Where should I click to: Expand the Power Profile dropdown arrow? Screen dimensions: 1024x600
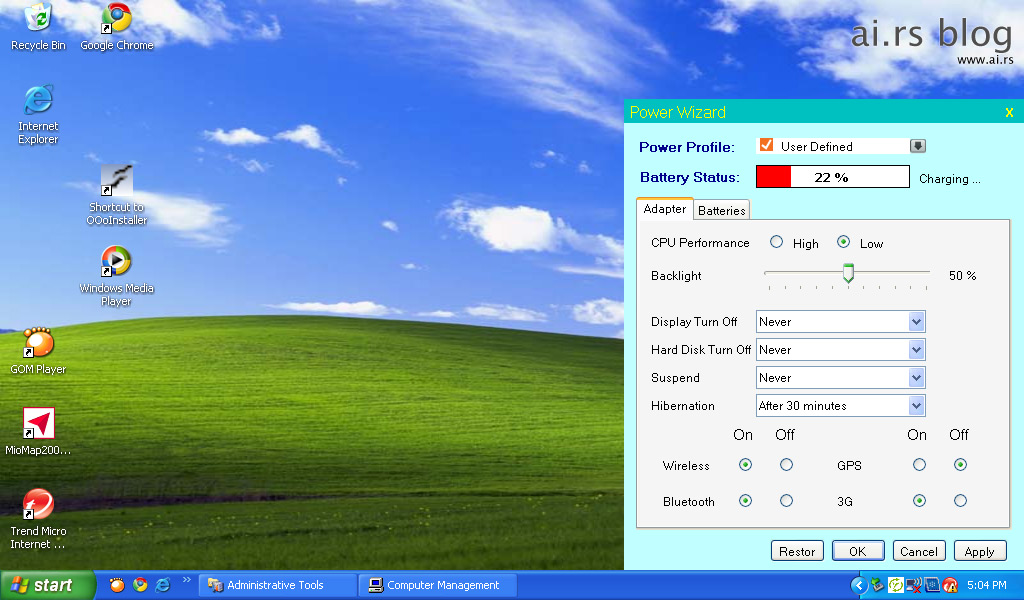click(918, 146)
